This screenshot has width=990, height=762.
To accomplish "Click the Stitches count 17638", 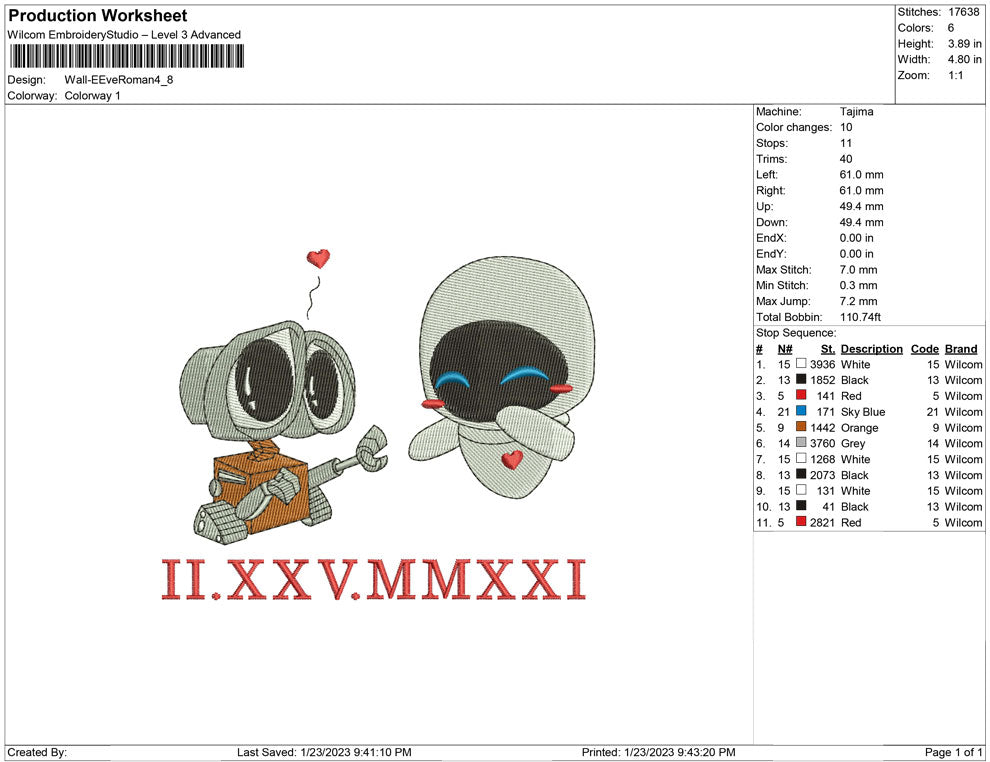I will pyautogui.click(x=963, y=12).
